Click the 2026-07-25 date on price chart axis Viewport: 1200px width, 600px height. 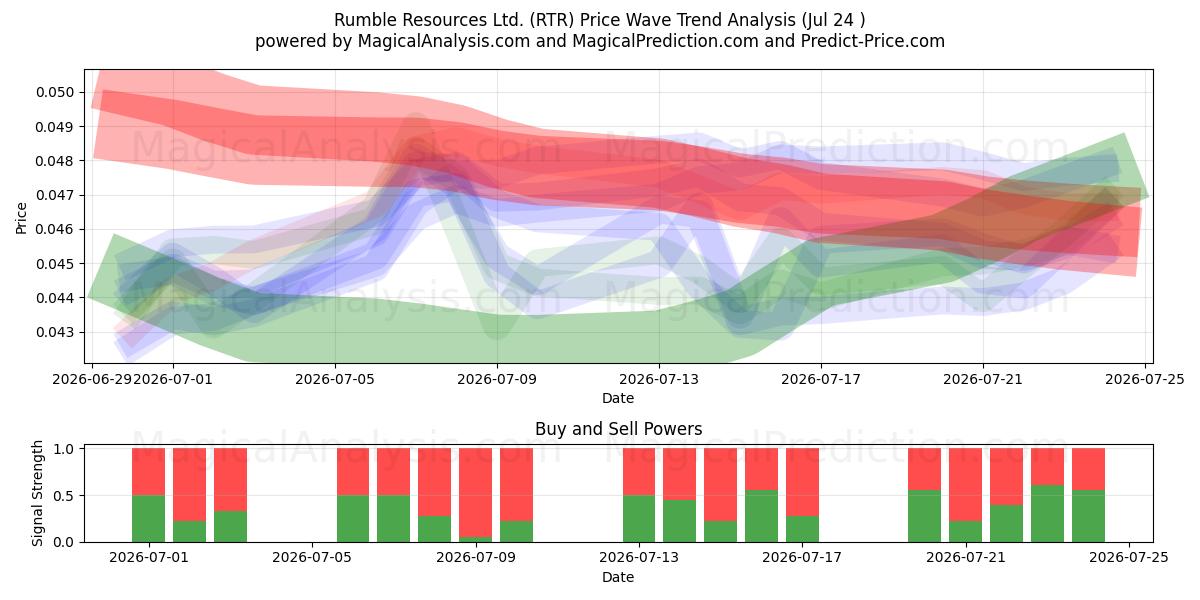tap(1145, 379)
